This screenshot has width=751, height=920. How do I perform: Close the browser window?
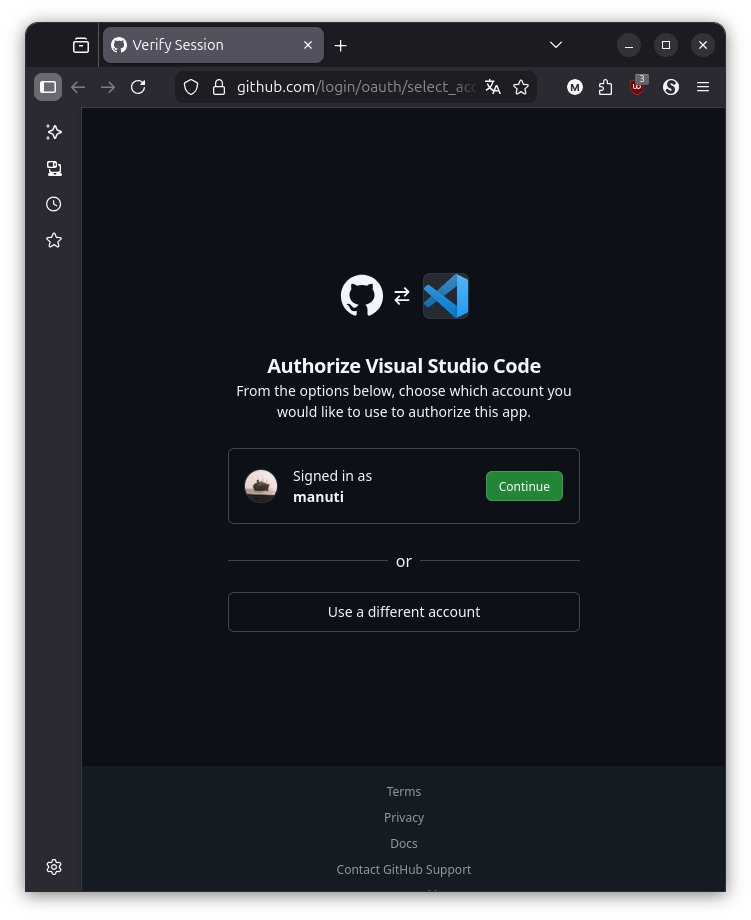click(x=703, y=45)
